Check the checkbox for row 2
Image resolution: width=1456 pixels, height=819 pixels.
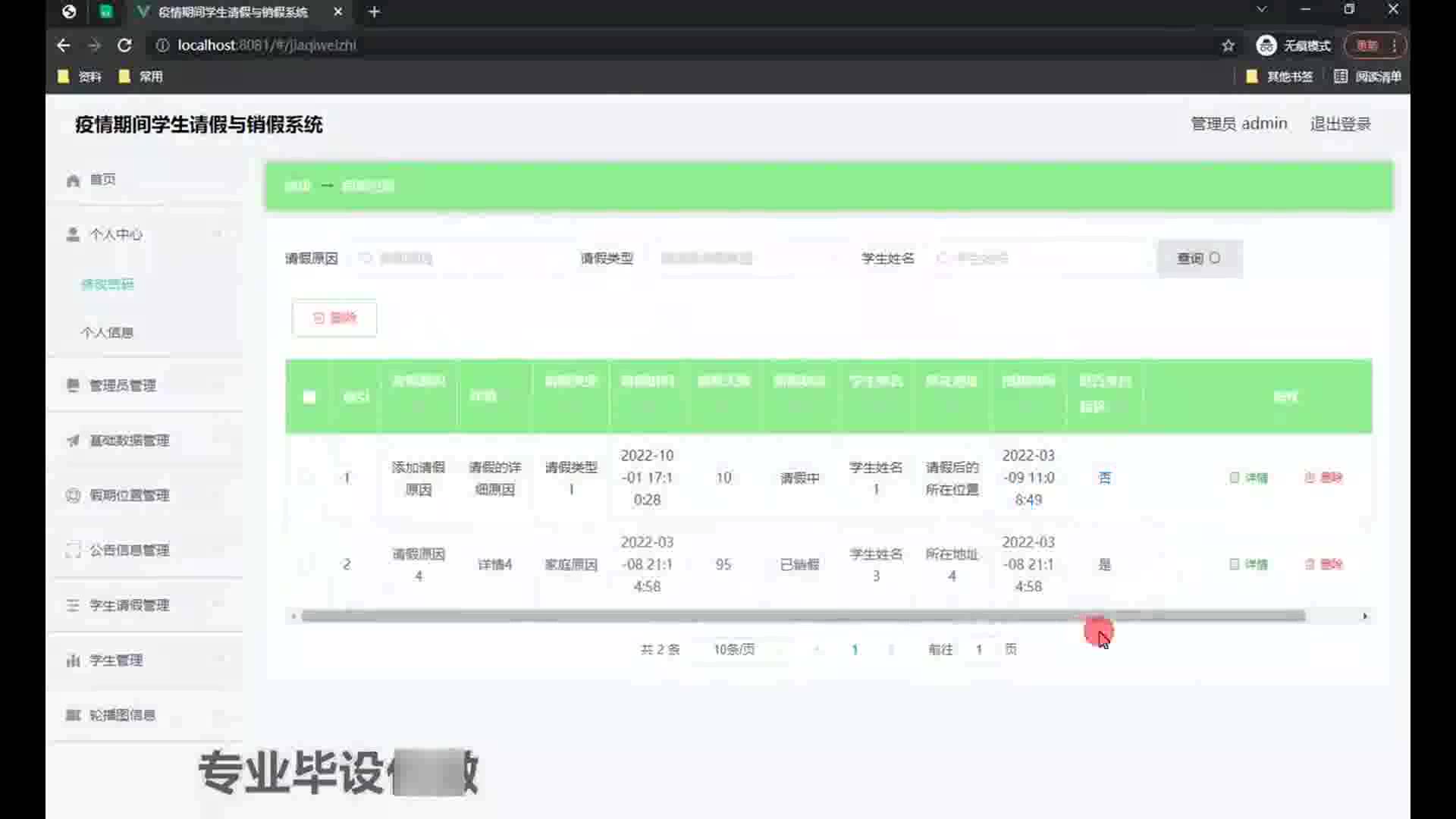click(x=307, y=564)
